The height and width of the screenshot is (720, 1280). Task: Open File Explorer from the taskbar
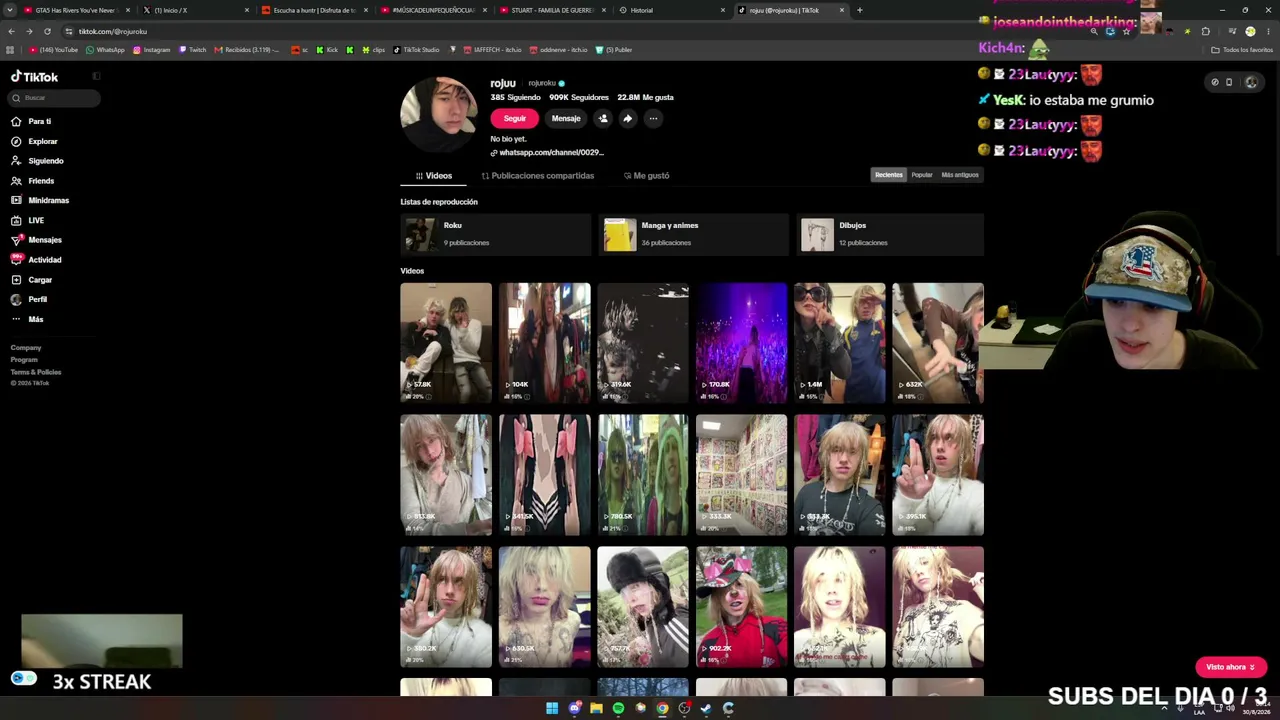[596, 708]
